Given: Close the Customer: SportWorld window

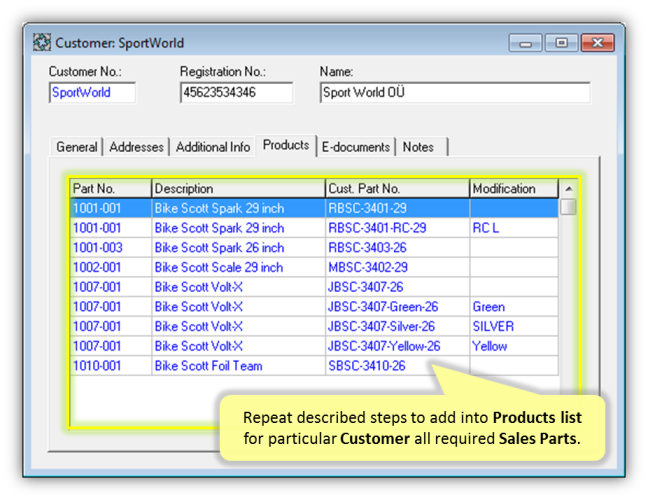Looking at the screenshot, I should pyautogui.click(x=597, y=43).
